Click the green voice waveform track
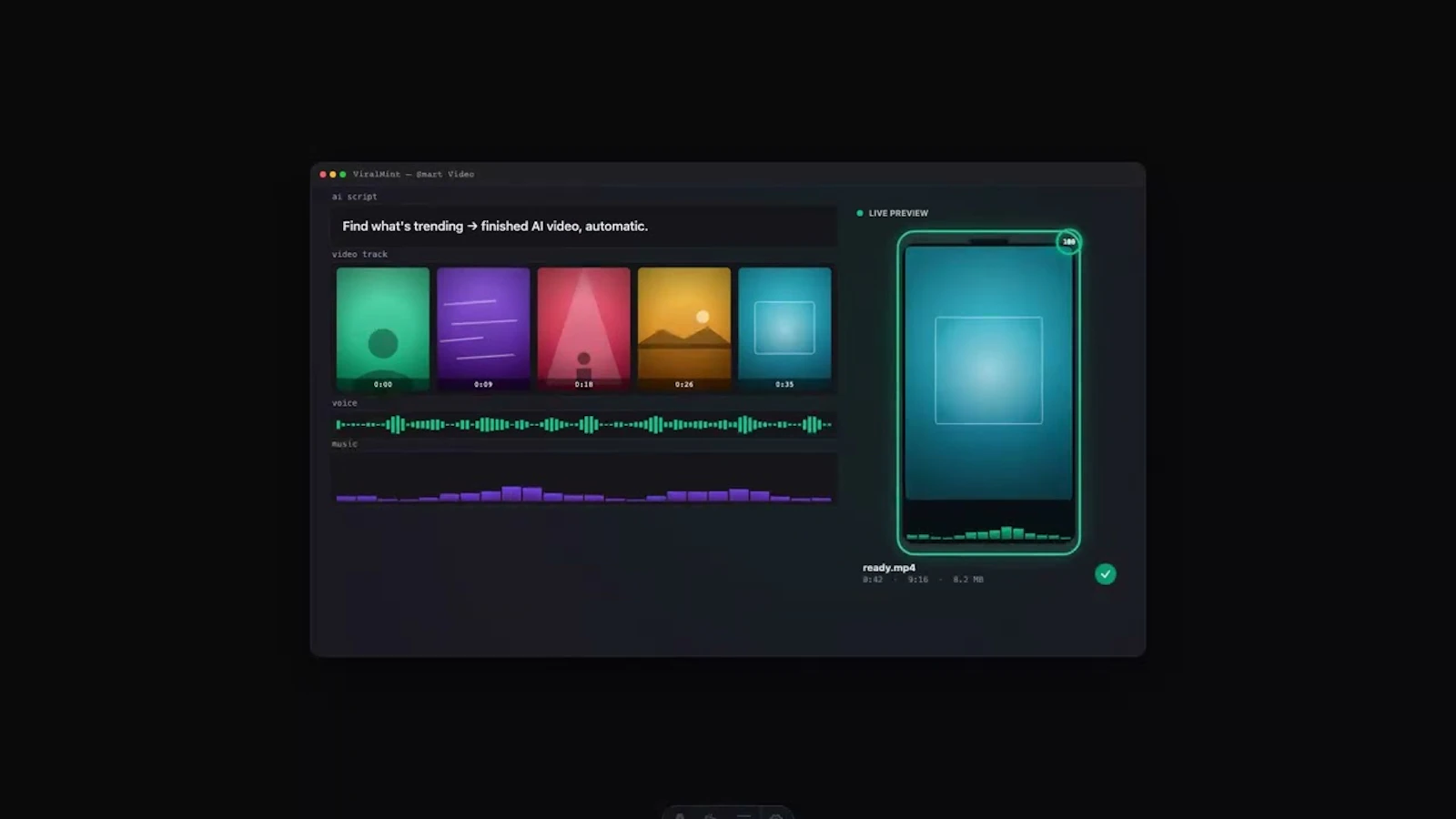1456x819 pixels. tap(583, 424)
